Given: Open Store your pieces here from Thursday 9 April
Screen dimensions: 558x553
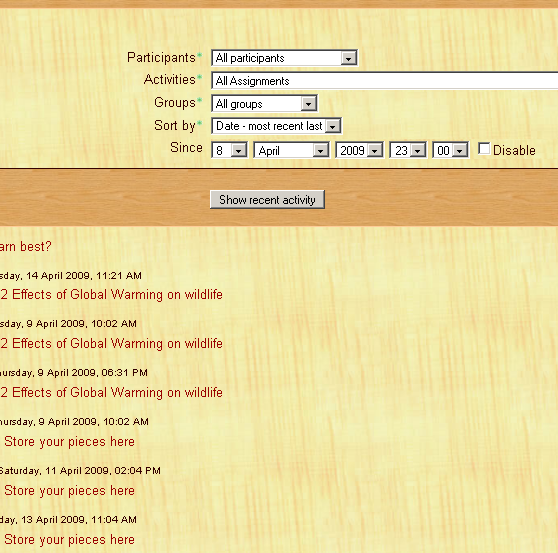Looking at the screenshot, I should tap(69, 442).
